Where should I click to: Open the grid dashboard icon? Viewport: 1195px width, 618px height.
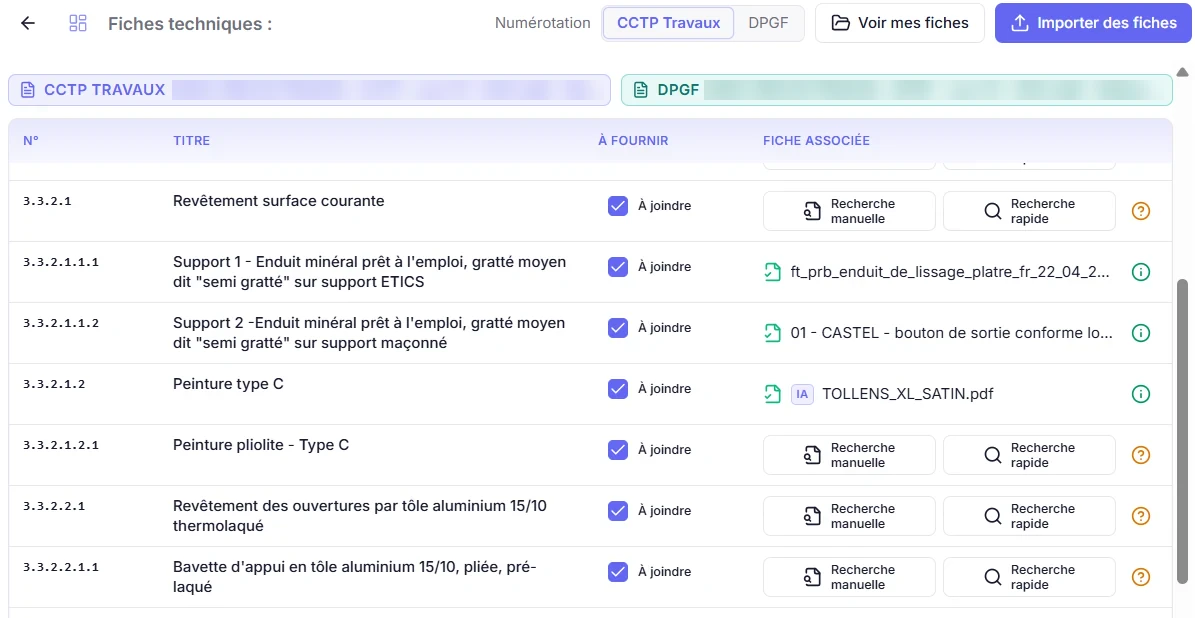[78, 23]
